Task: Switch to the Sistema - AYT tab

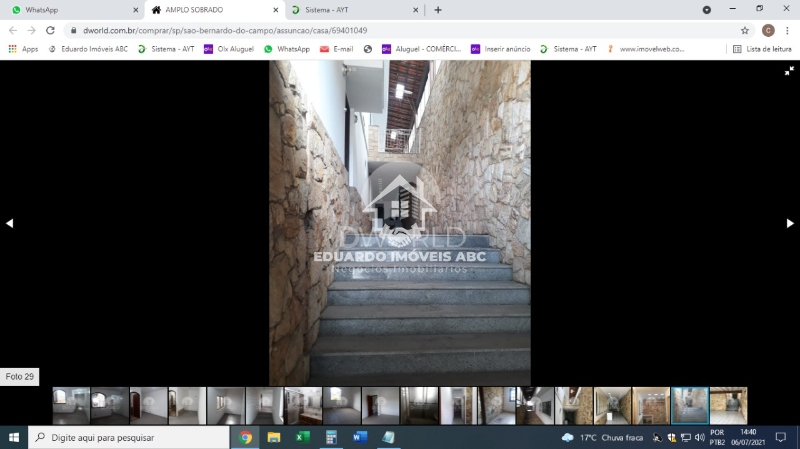Action: coord(352,10)
